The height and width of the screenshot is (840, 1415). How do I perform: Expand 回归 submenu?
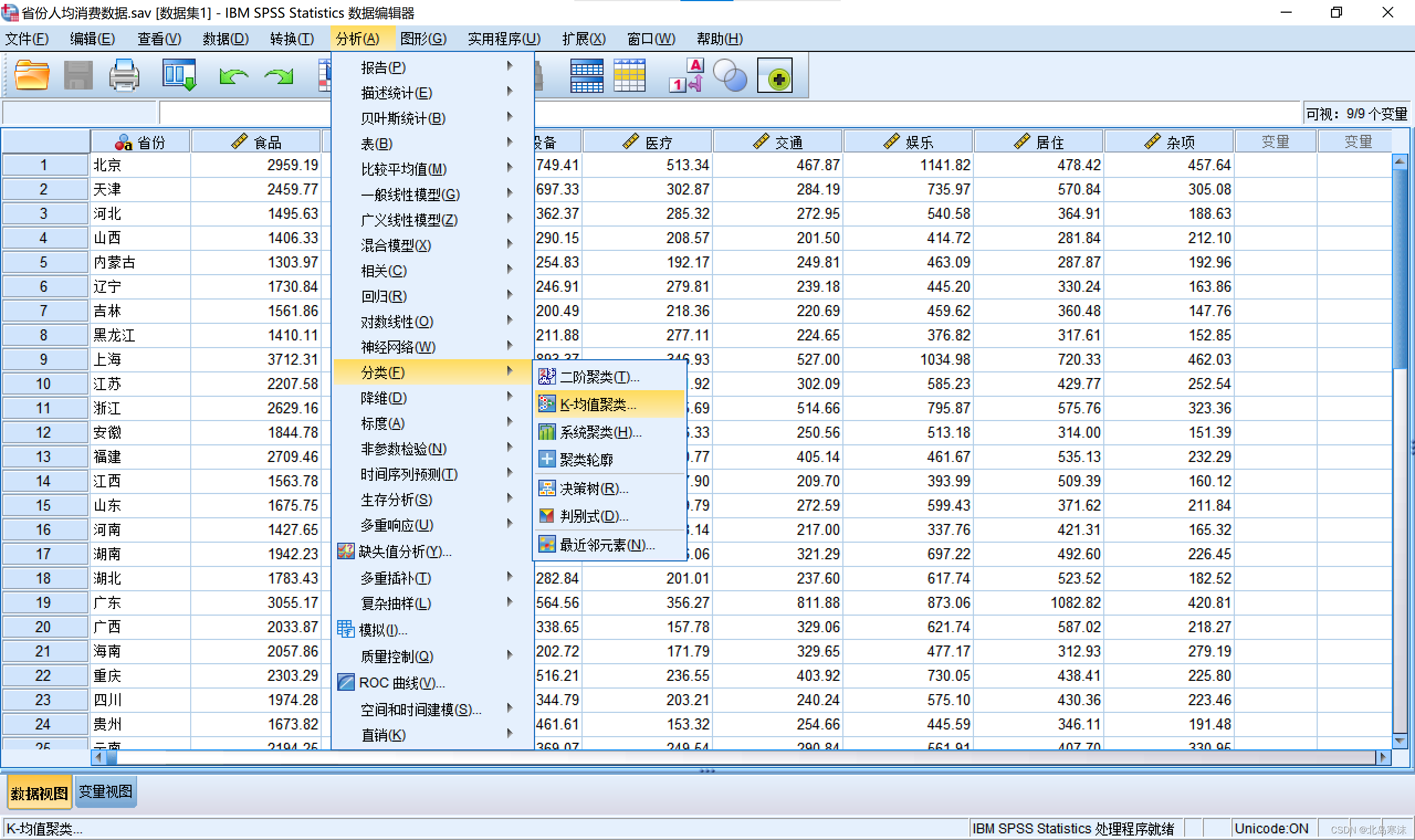pyautogui.click(x=432, y=296)
